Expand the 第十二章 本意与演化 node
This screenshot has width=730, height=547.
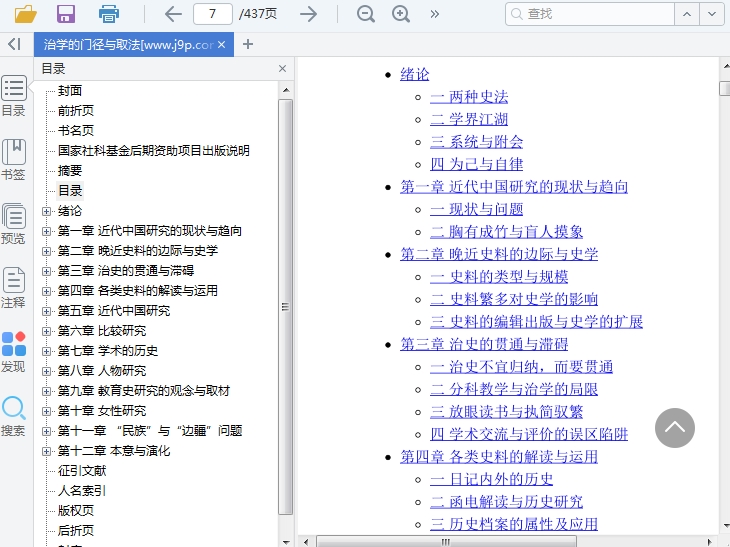46,451
